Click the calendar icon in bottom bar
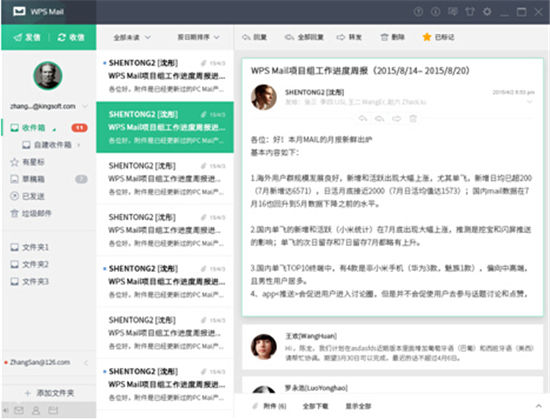 click(x=53, y=410)
